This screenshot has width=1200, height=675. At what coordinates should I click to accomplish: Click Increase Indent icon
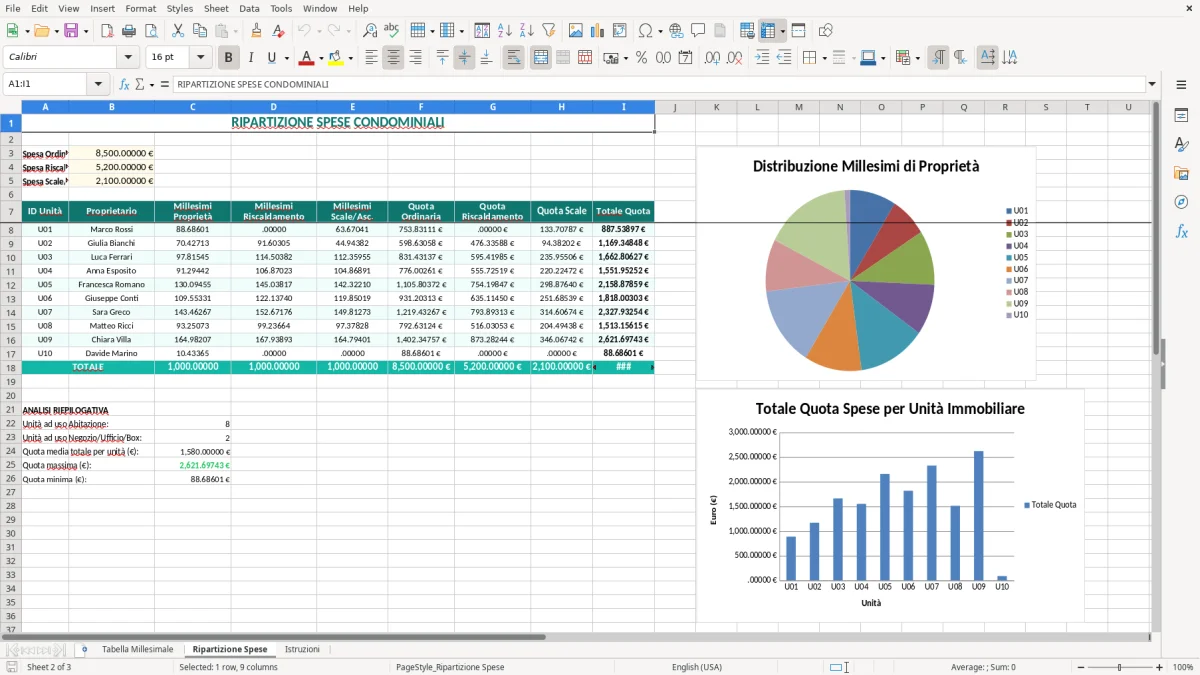(762, 58)
